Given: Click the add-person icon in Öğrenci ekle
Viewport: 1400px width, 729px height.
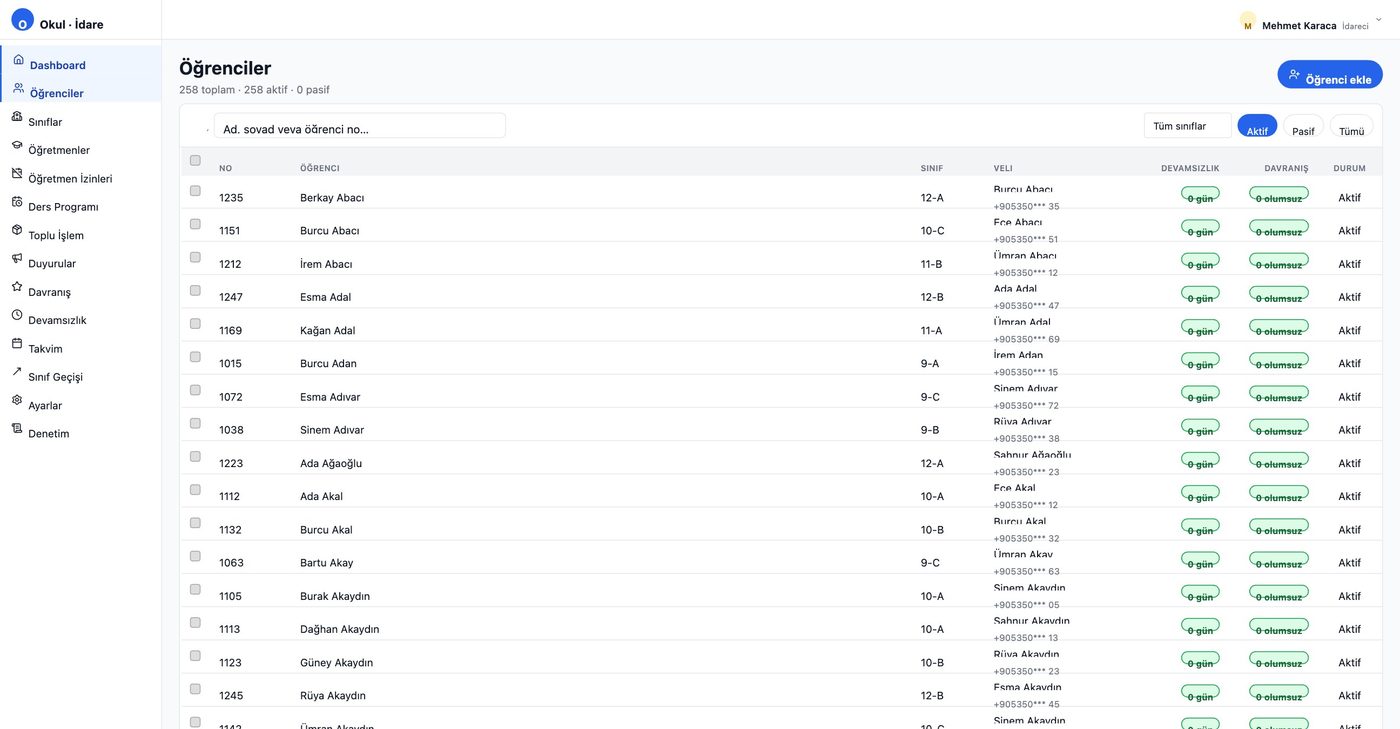Looking at the screenshot, I should [x=1294, y=75].
